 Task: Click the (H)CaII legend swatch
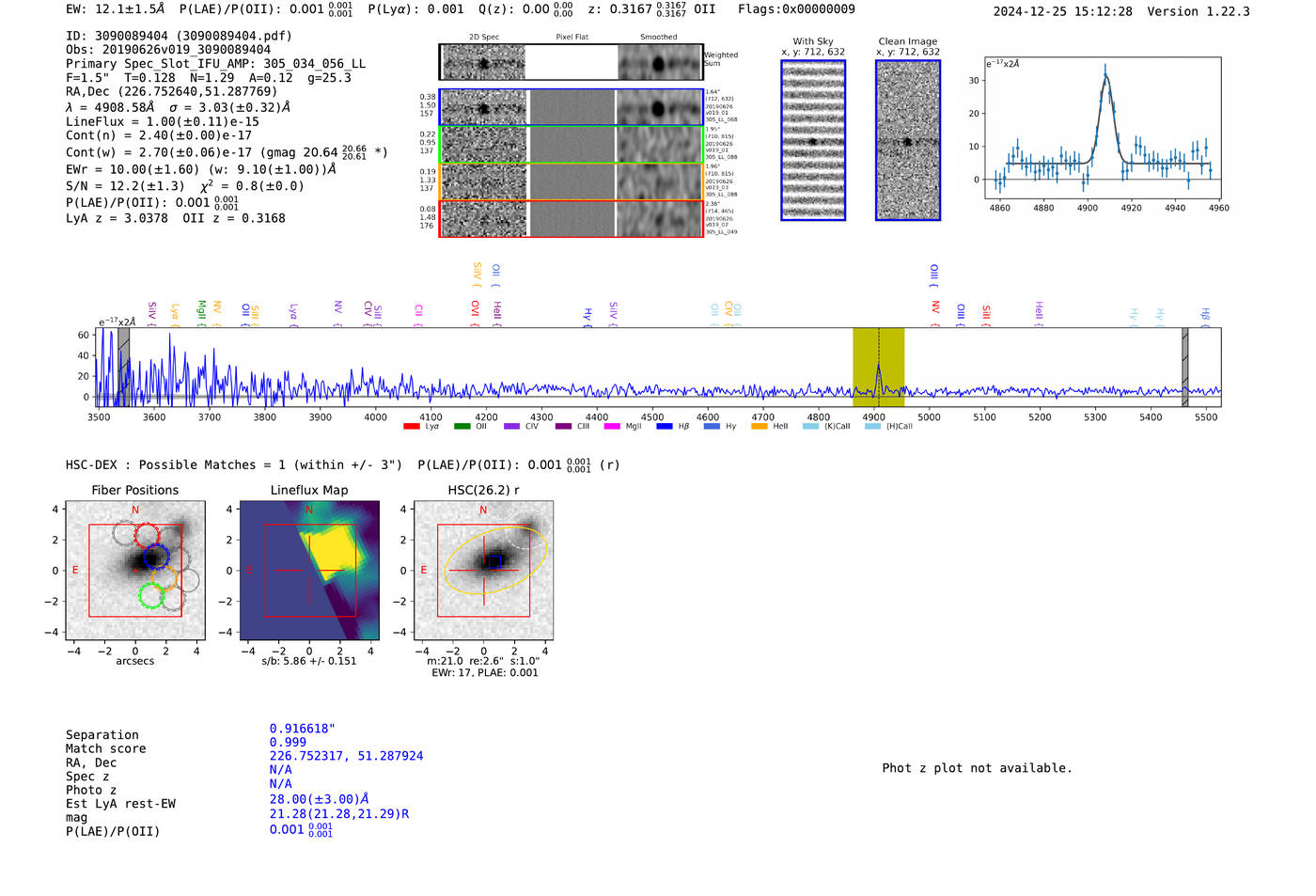pyautogui.click(x=872, y=427)
